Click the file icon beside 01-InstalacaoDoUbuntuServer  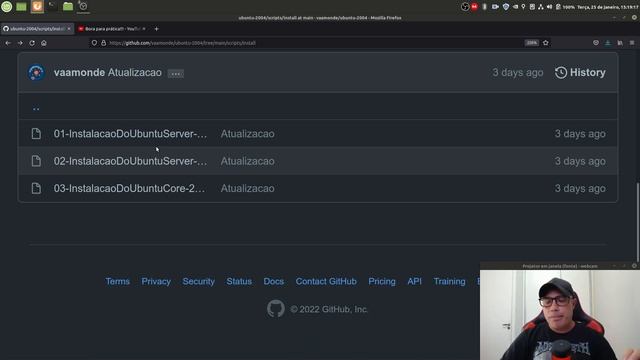(36, 134)
